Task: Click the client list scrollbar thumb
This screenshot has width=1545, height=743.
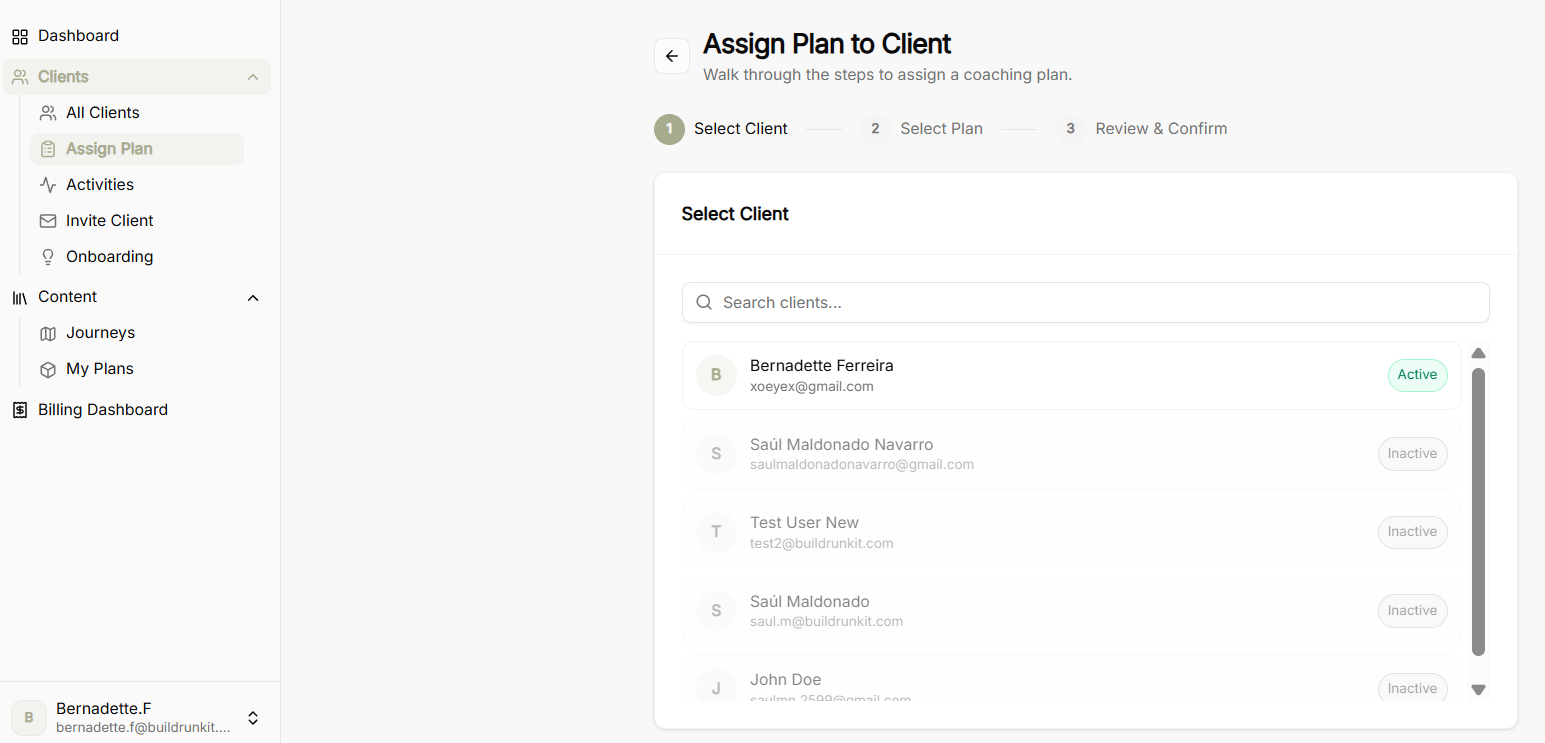Action: click(x=1478, y=512)
